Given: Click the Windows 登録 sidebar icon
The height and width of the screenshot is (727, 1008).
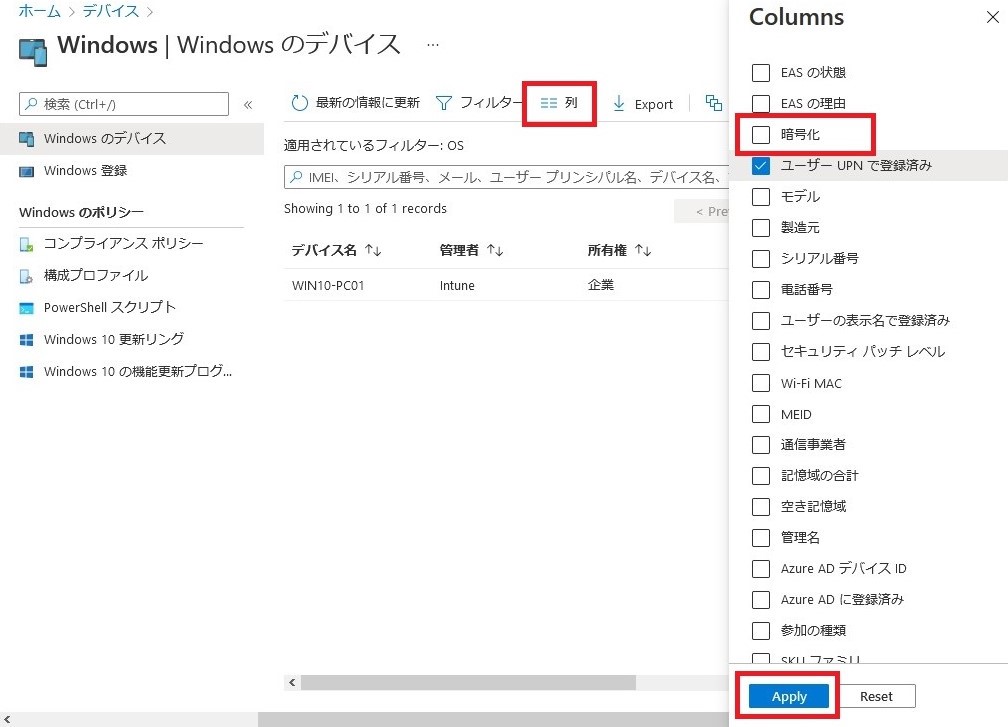Looking at the screenshot, I should click(x=26, y=172).
